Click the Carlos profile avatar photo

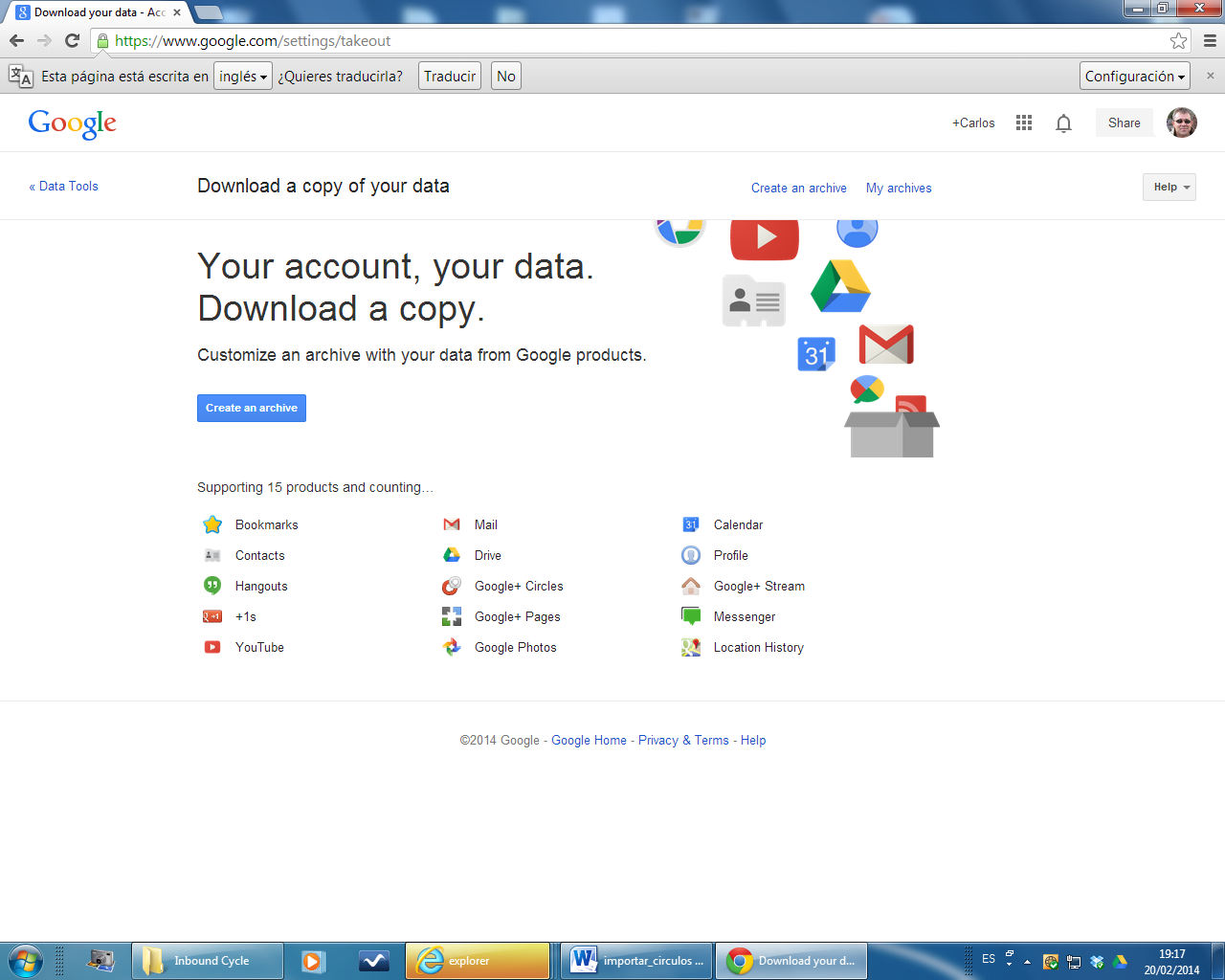1182,122
